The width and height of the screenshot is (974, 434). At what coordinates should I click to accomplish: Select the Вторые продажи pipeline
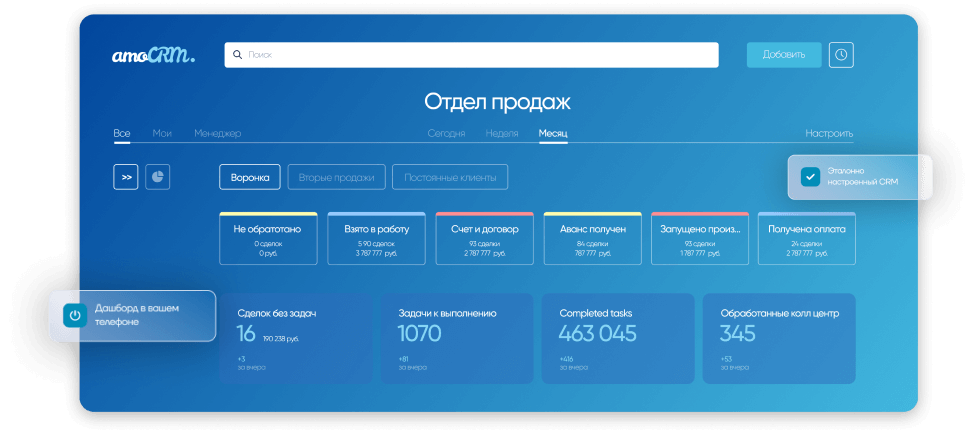[x=336, y=177]
